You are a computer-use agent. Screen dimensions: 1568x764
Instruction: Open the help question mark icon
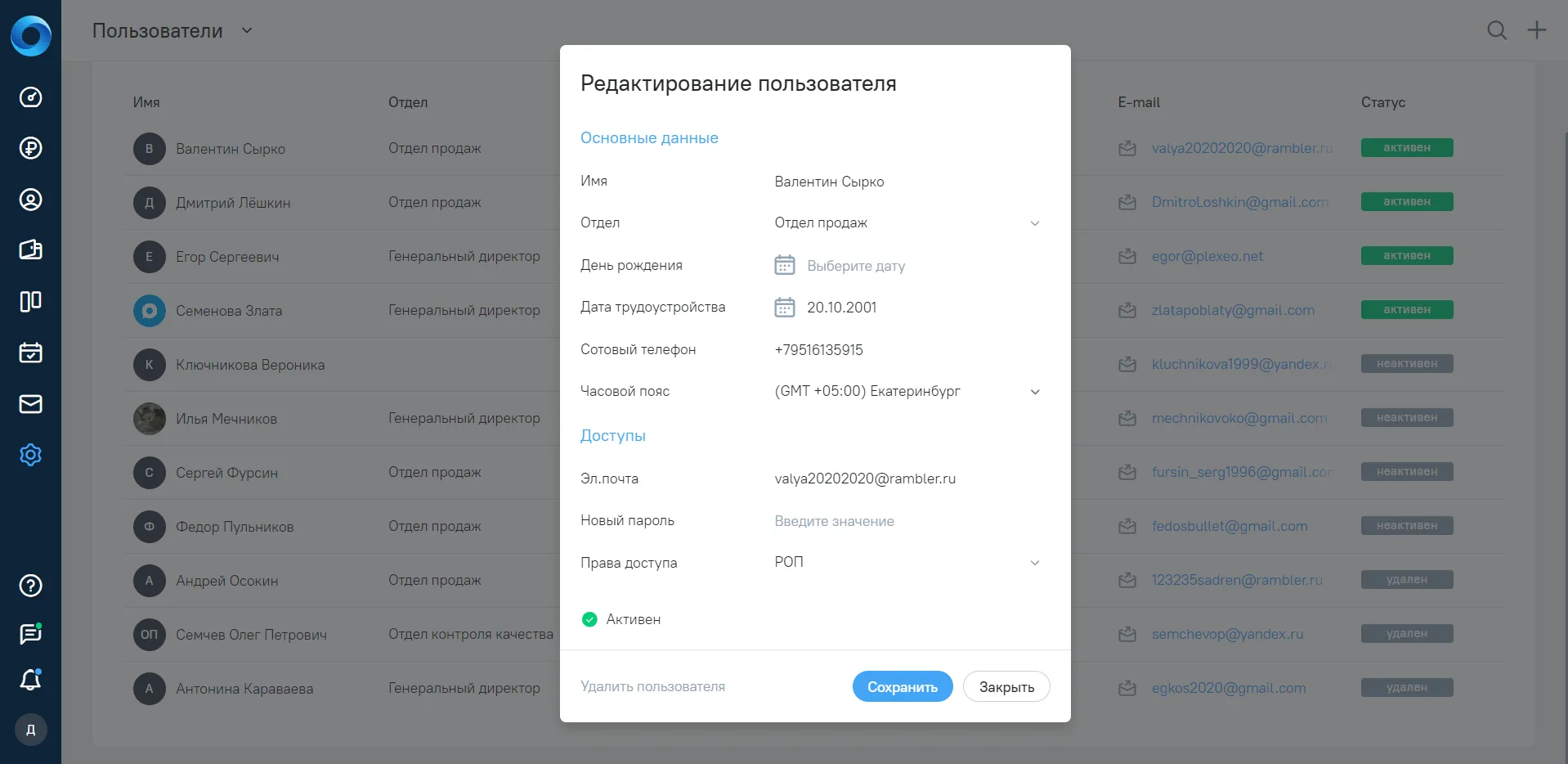pyautogui.click(x=30, y=586)
